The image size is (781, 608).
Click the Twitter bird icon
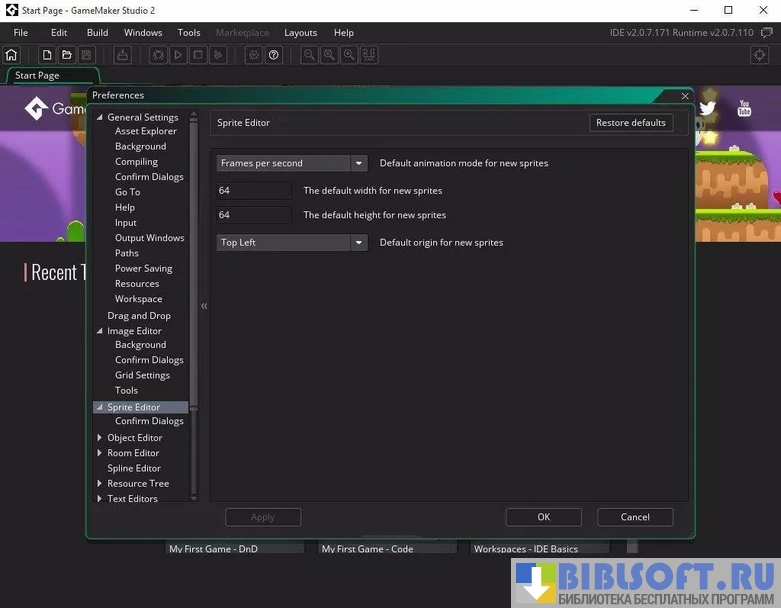tap(708, 108)
